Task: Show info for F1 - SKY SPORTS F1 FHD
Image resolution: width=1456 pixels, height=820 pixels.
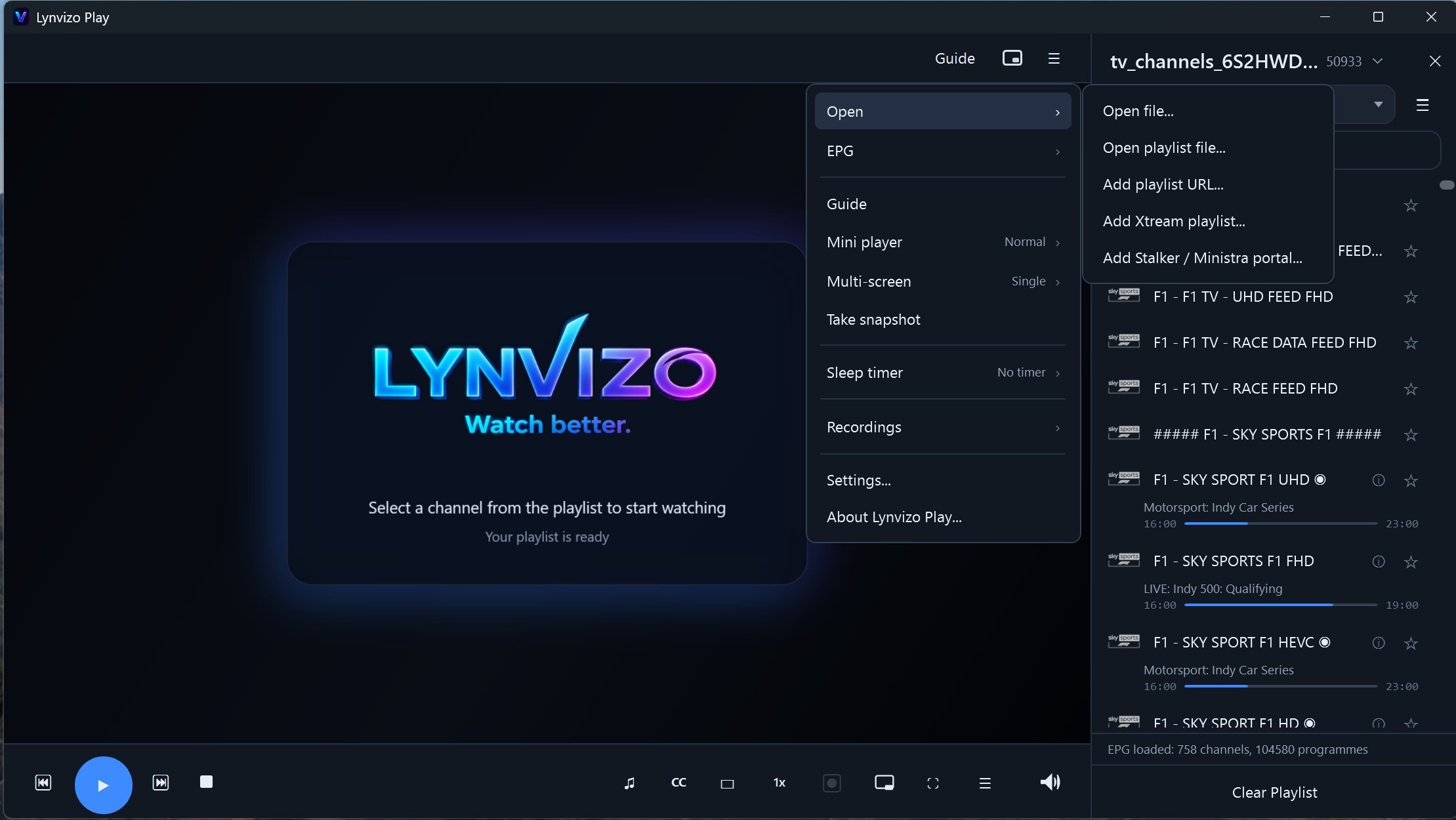Action: tap(1378, 562)
